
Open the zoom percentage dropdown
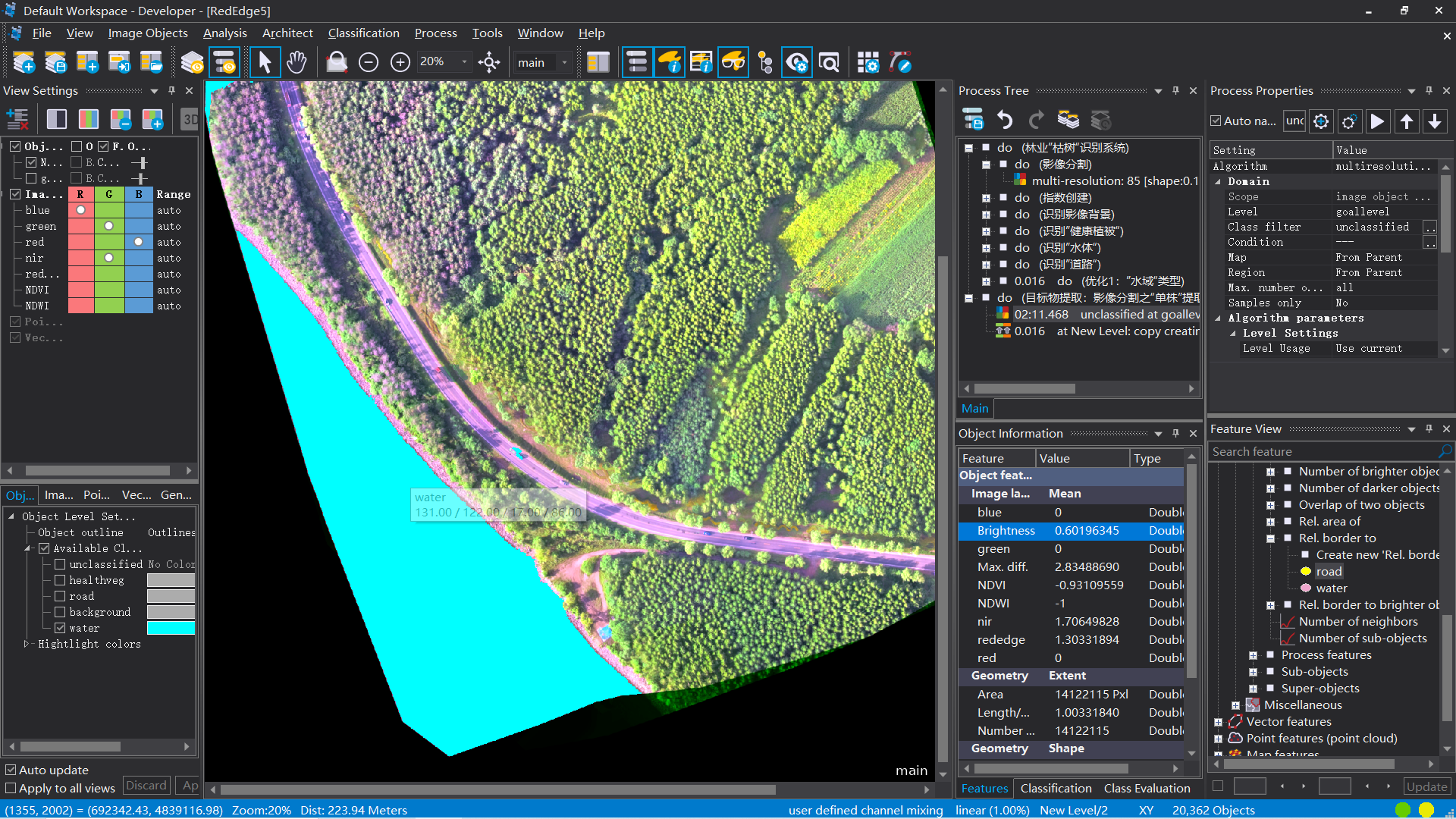[465, 62]
